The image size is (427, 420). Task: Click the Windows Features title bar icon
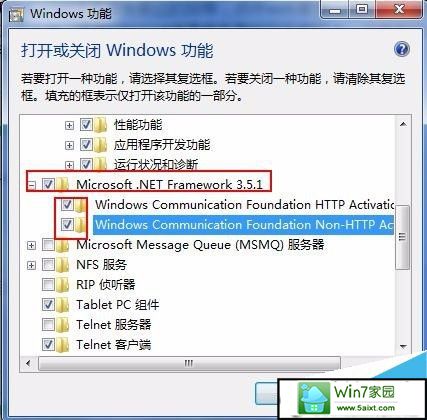coord(16,15)
